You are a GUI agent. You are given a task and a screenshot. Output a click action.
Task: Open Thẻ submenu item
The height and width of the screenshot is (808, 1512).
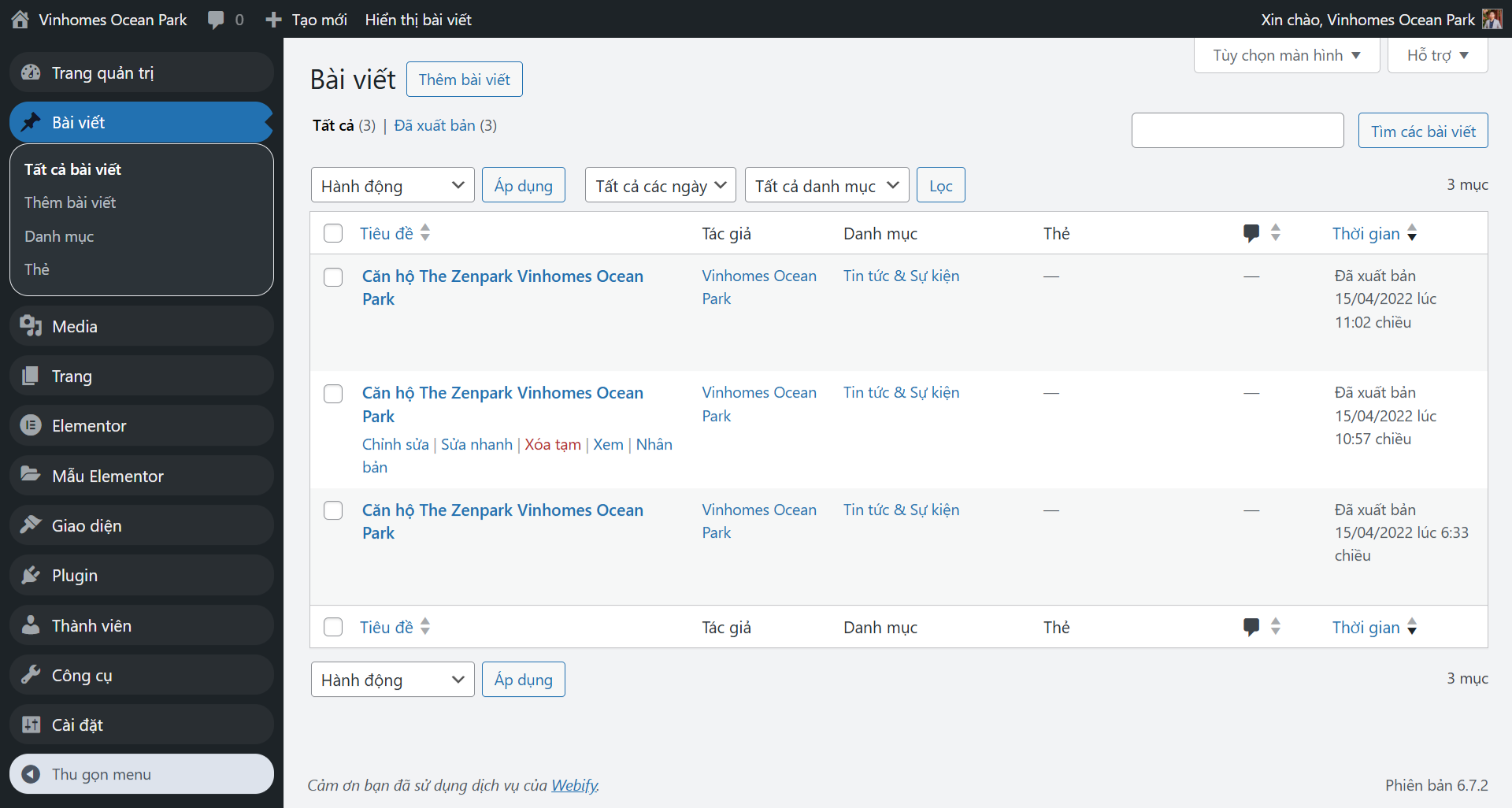tap(37, 269)
